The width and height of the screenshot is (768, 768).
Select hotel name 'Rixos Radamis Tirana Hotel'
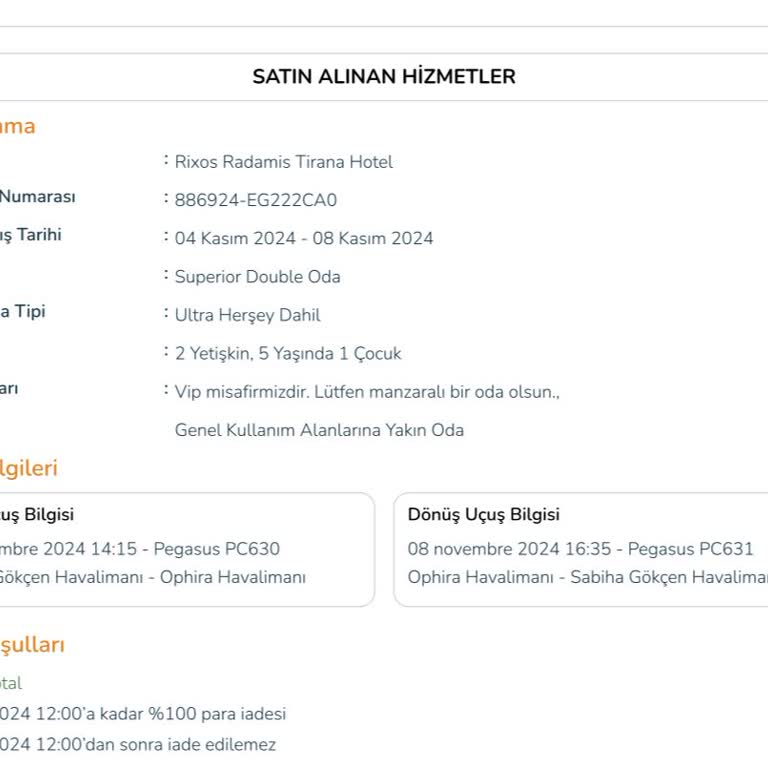pyautogui.click(x=284, y=162)
